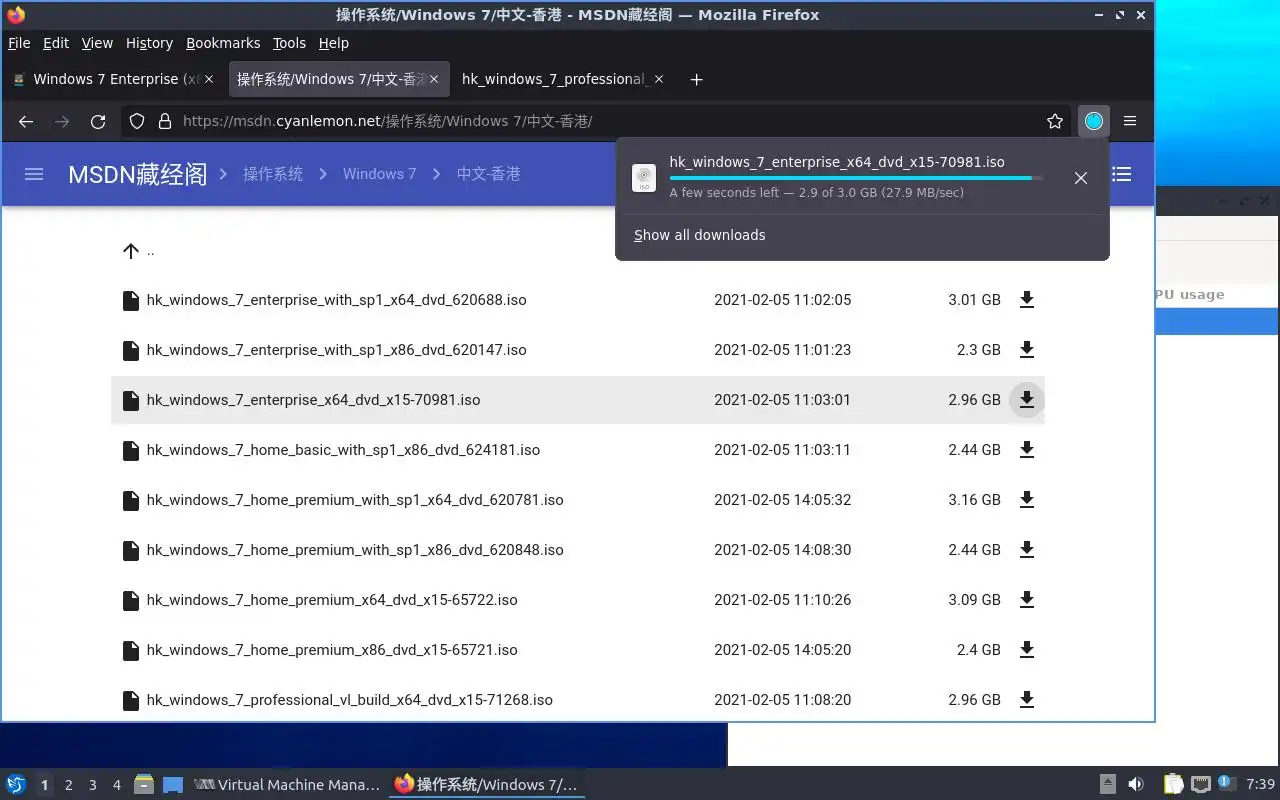1280x800 pixels.
Task: Click the 7:39 clock in taskbar
Action: coord(1260,785)
